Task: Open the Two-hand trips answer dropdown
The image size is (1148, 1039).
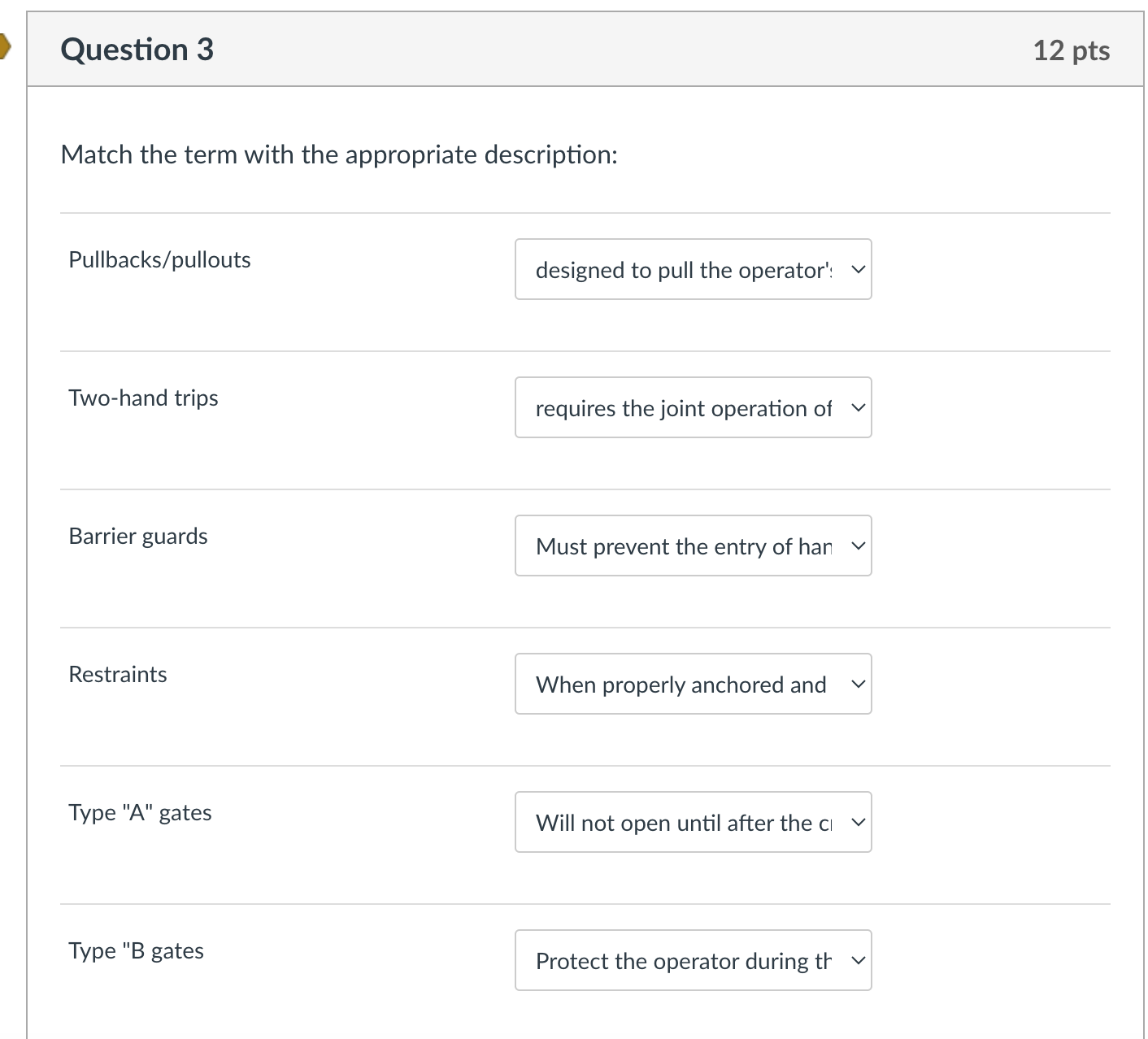Action: (x=692, y=407)
